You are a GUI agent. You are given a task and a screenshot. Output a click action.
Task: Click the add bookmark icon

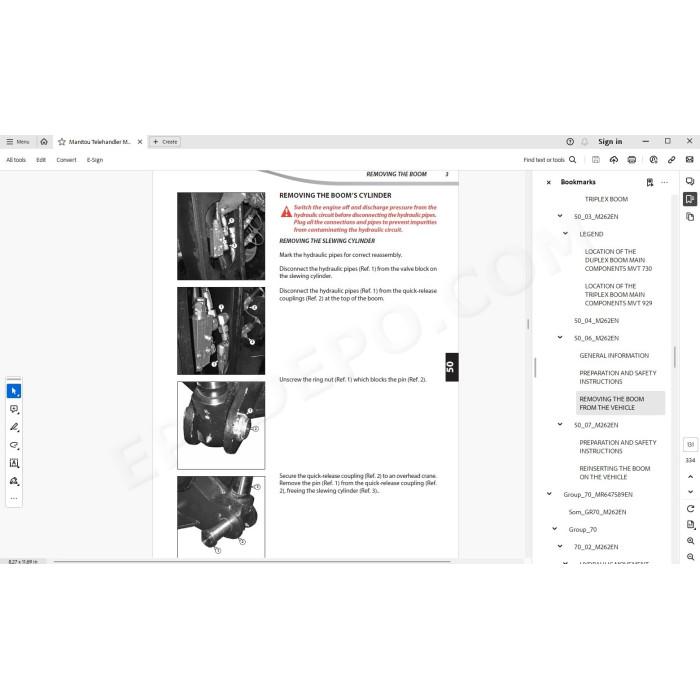coord(650,182)
